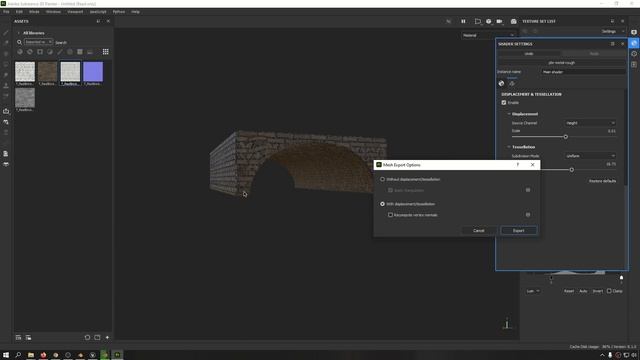Click the import/export bag icon in left toolbar

pyautogui.click(x=6, y=111)
